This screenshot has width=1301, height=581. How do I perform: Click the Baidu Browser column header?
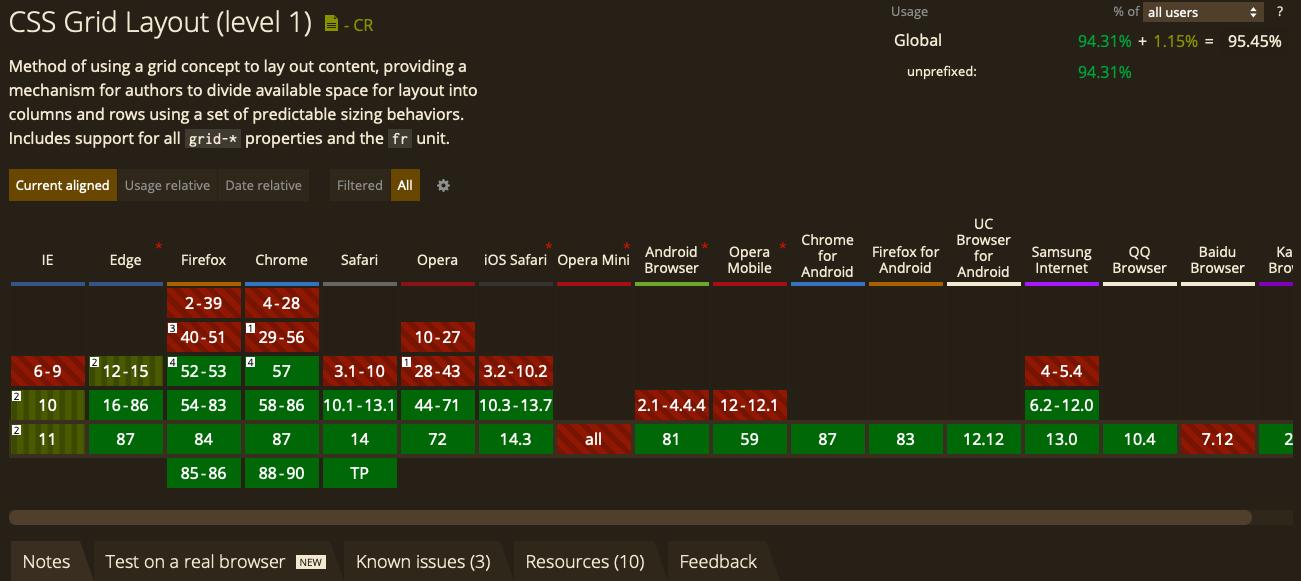1217,260
